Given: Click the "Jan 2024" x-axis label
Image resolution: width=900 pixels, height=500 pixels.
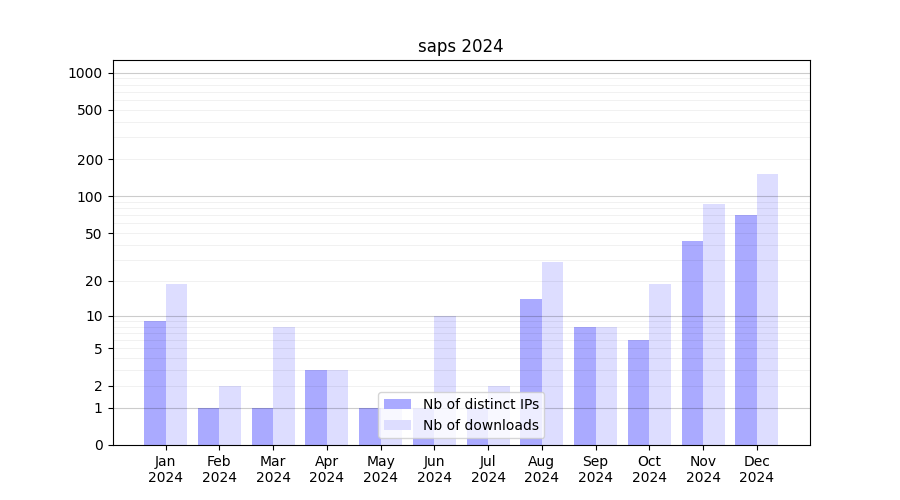Looking at the screenshot, I should (x=166, y=469).
